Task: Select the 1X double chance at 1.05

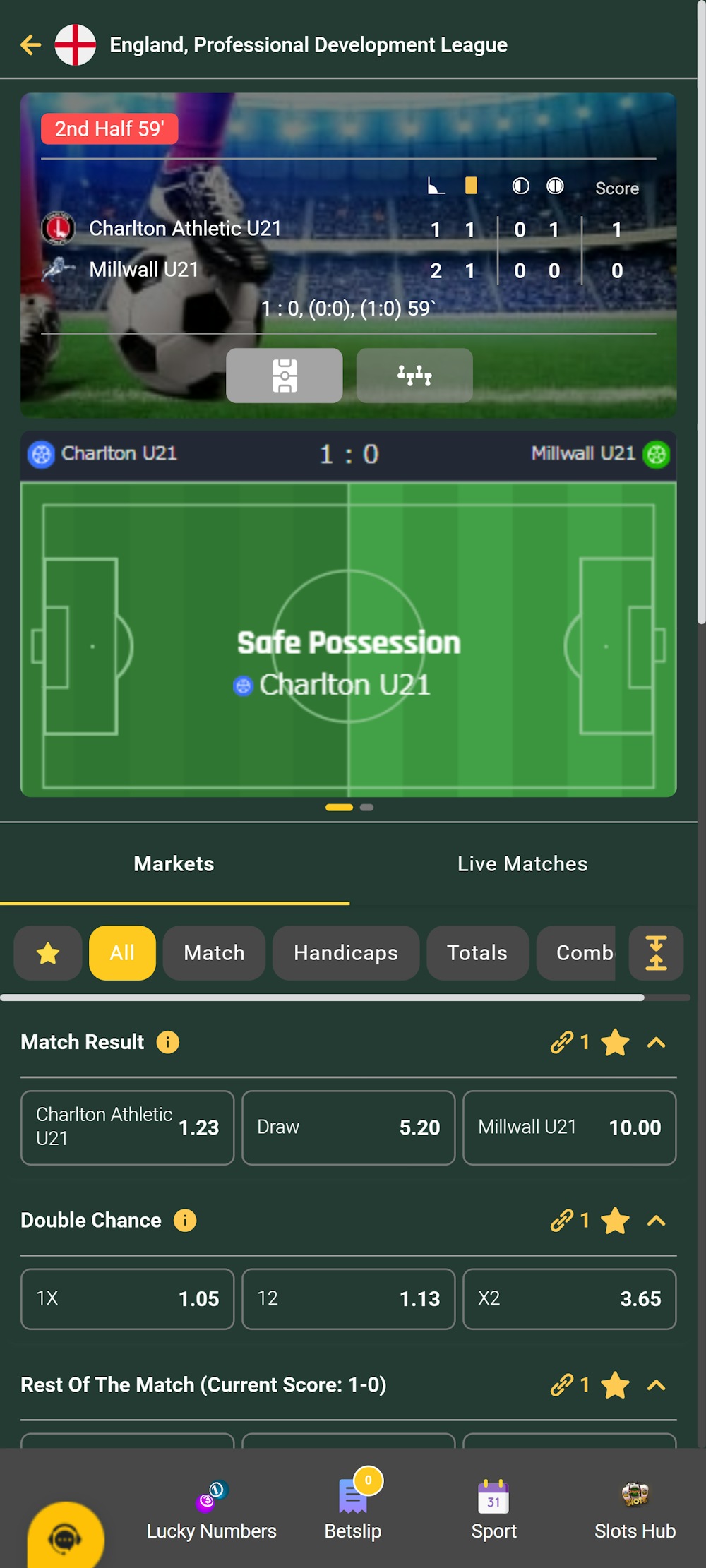Action: [127, 1299]
